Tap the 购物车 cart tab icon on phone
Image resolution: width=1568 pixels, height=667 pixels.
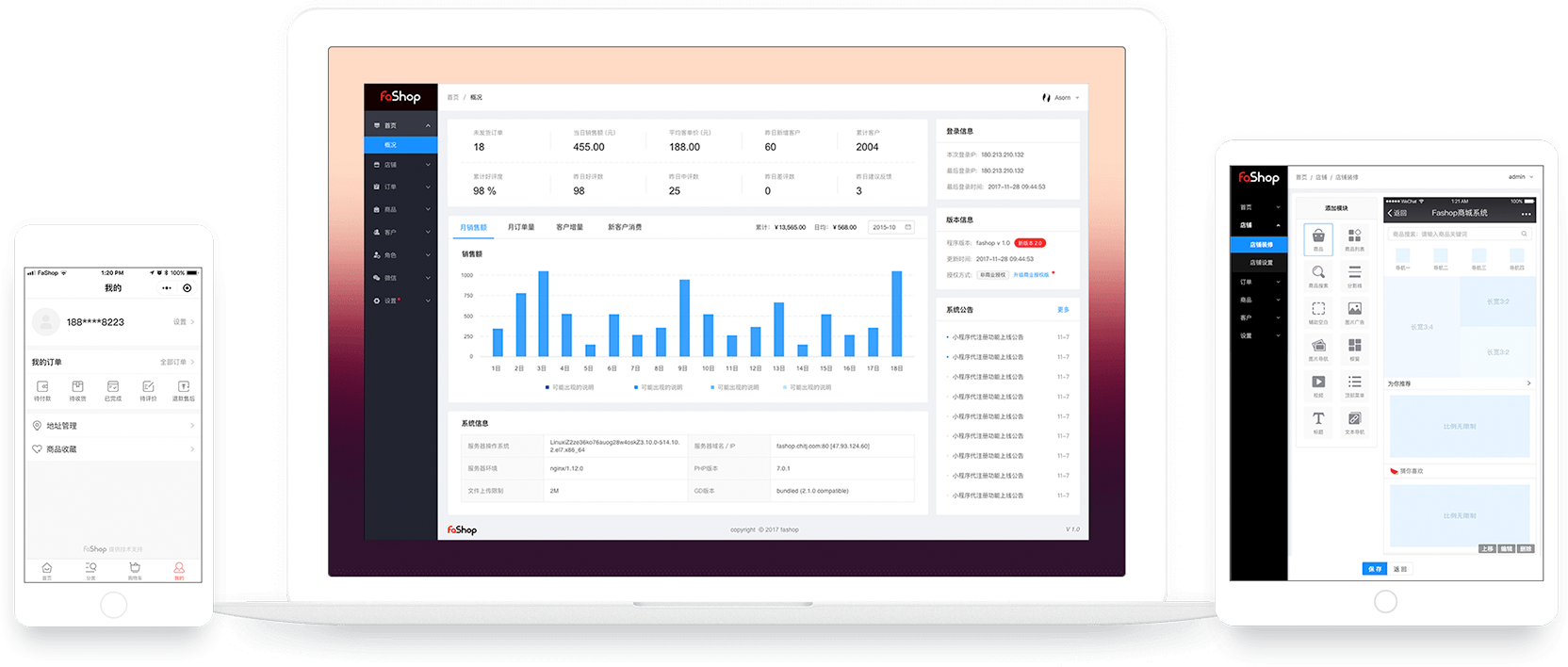[x=135, y=568]
